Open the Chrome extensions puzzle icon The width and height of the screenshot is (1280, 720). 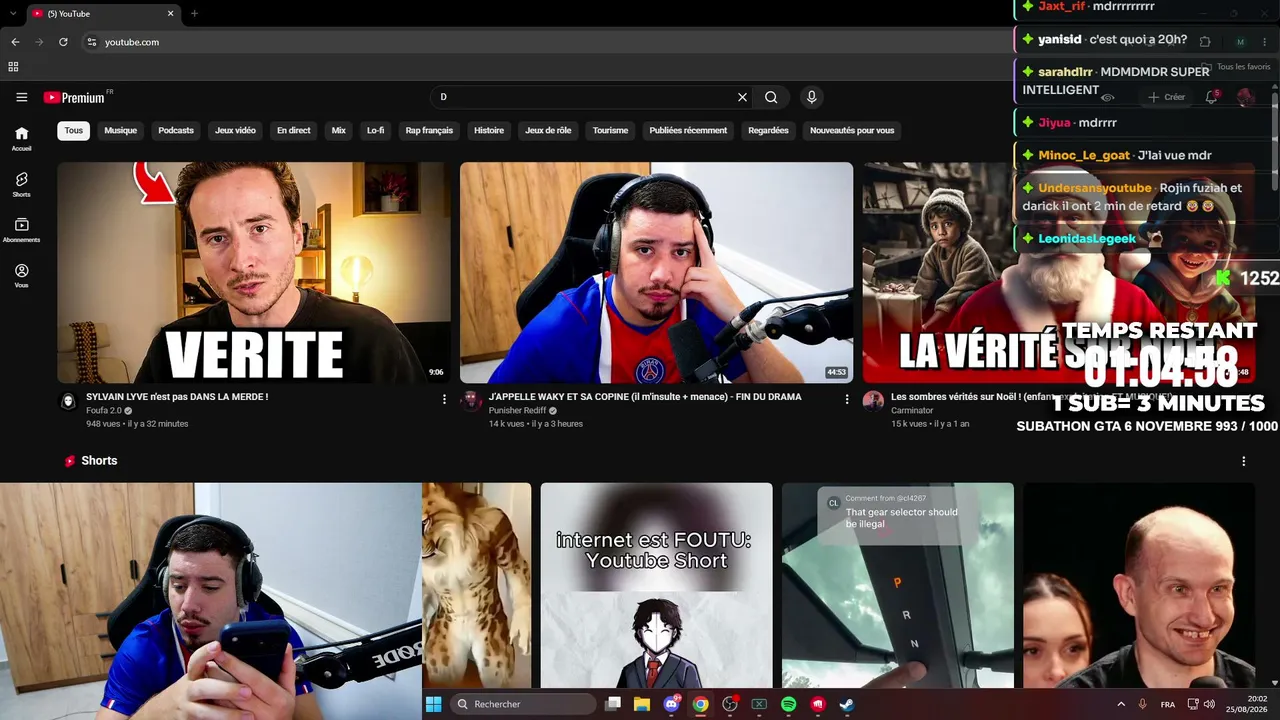(1204, 42)
